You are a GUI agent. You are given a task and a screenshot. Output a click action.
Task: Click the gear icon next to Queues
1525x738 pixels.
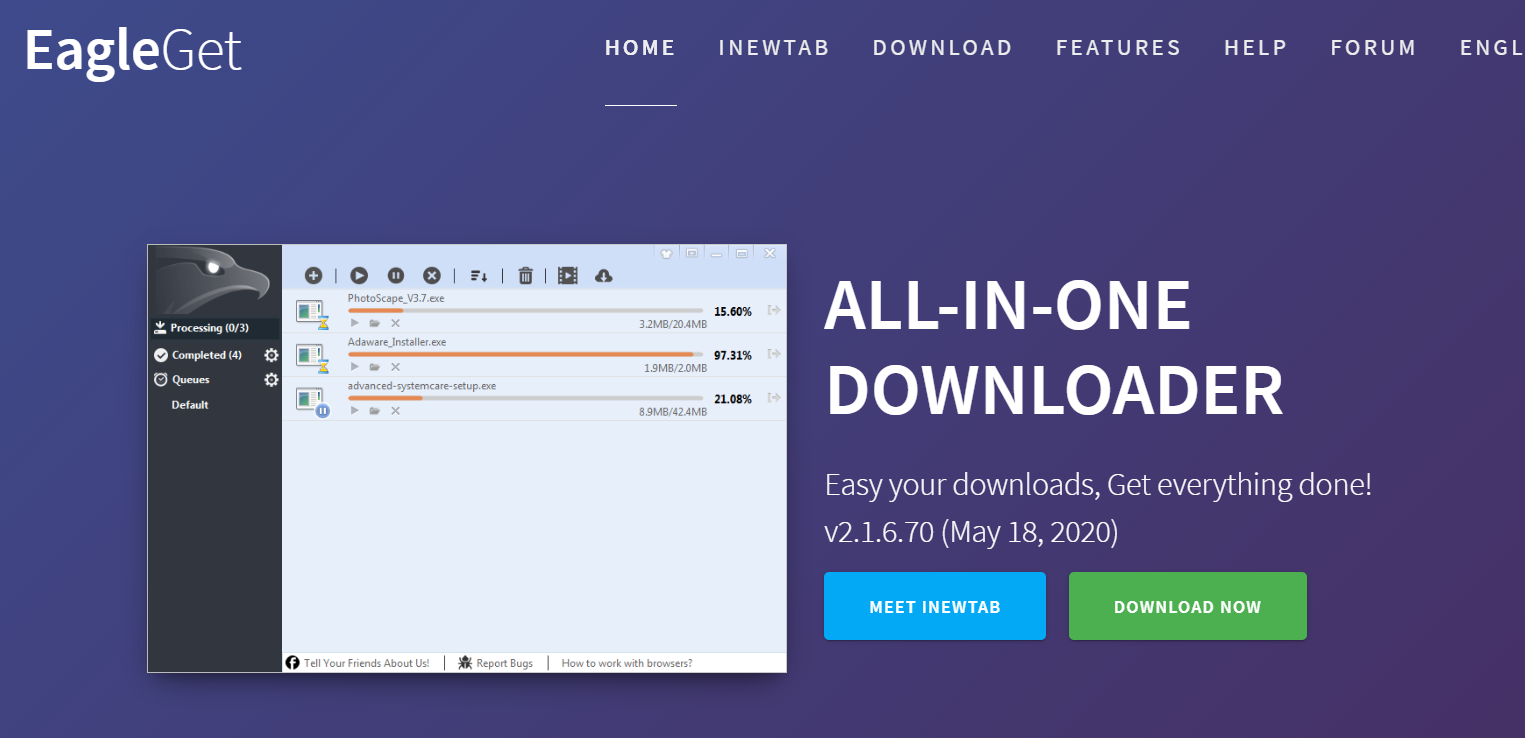(271, 380)
